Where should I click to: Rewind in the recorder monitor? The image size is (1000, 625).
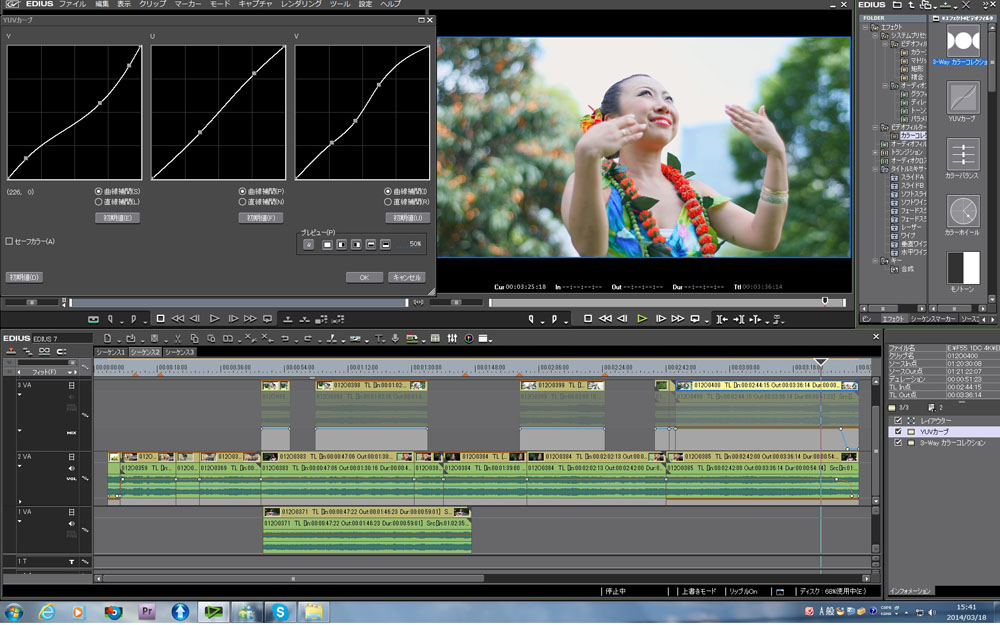(x=605, y=319)
